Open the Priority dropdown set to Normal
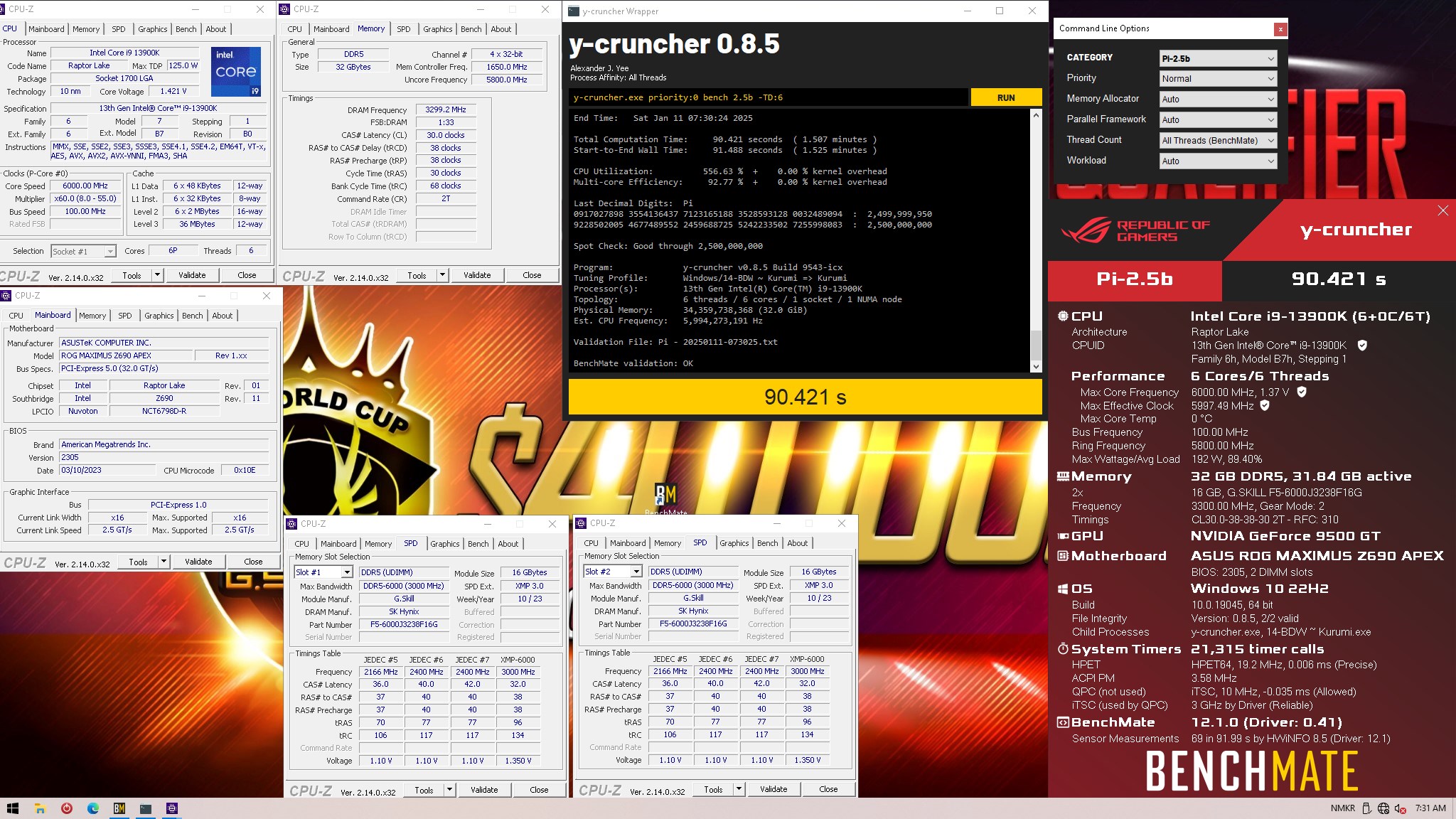1456x819 pixels. tap(1218, 79)
